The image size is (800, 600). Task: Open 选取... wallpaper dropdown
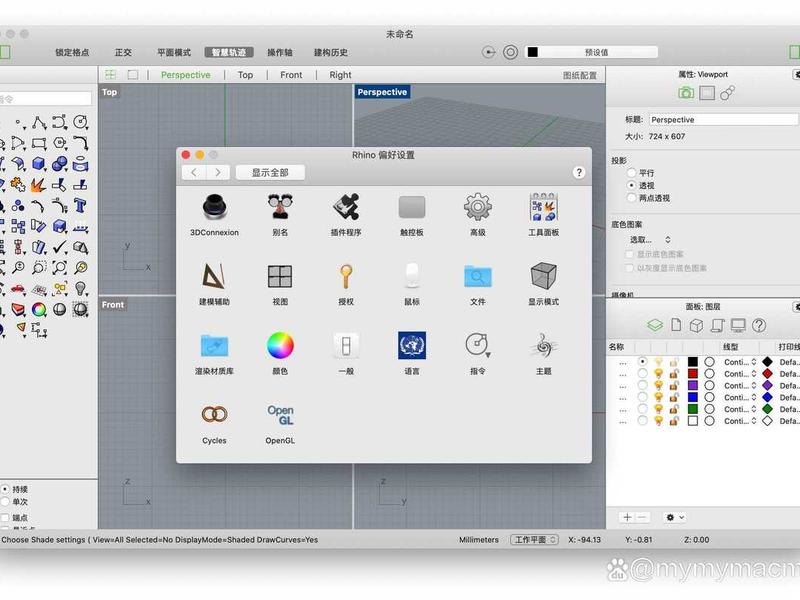(x=650, y=239)
